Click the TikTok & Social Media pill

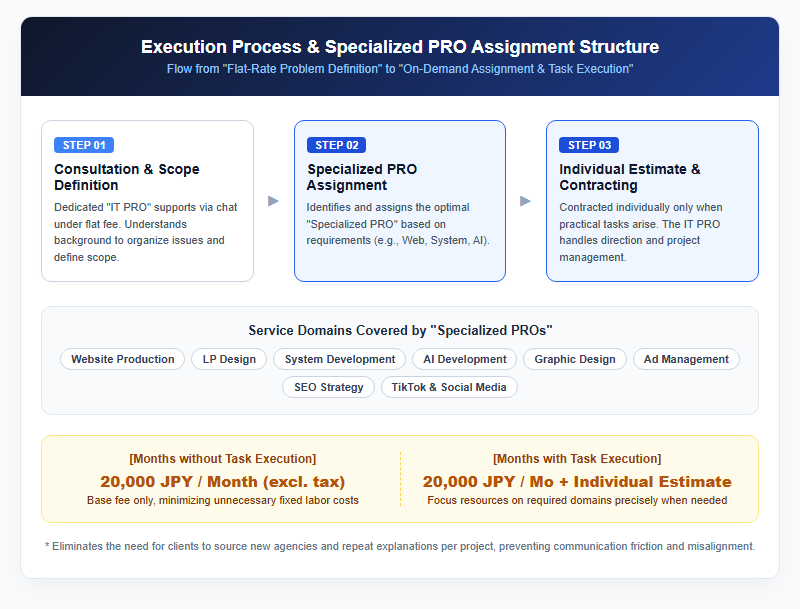click(x=449, y=387)
